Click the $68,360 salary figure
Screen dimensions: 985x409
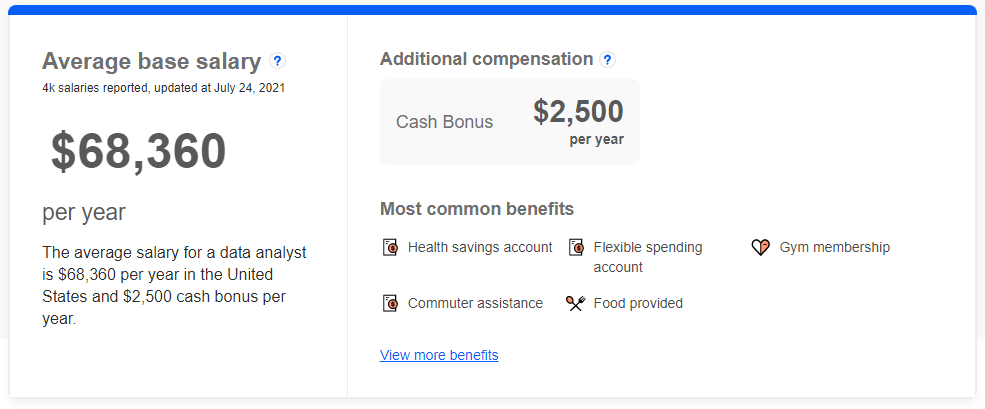point(138,151)
